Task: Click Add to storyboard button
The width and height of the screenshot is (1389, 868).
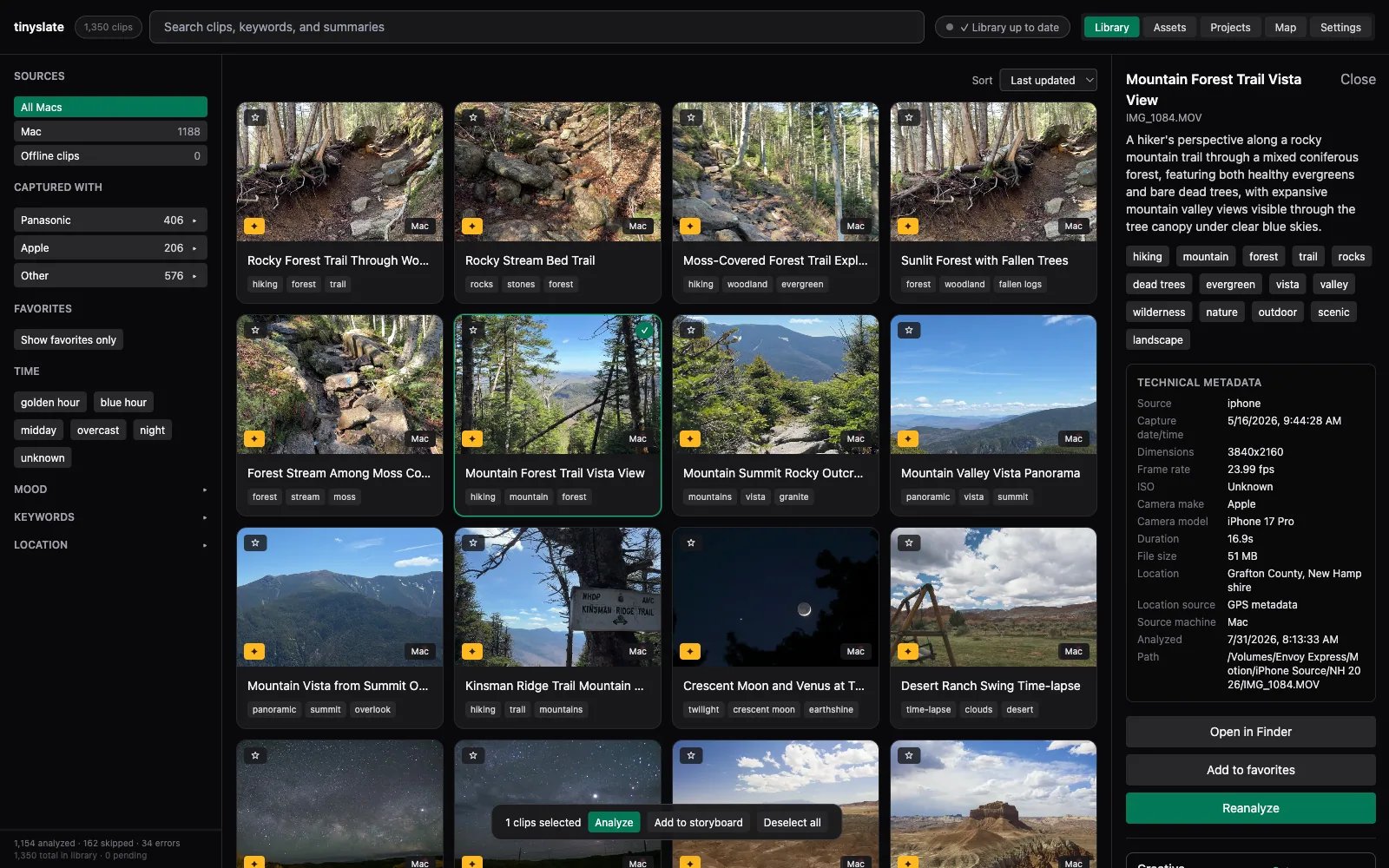Action: point(698,822)
